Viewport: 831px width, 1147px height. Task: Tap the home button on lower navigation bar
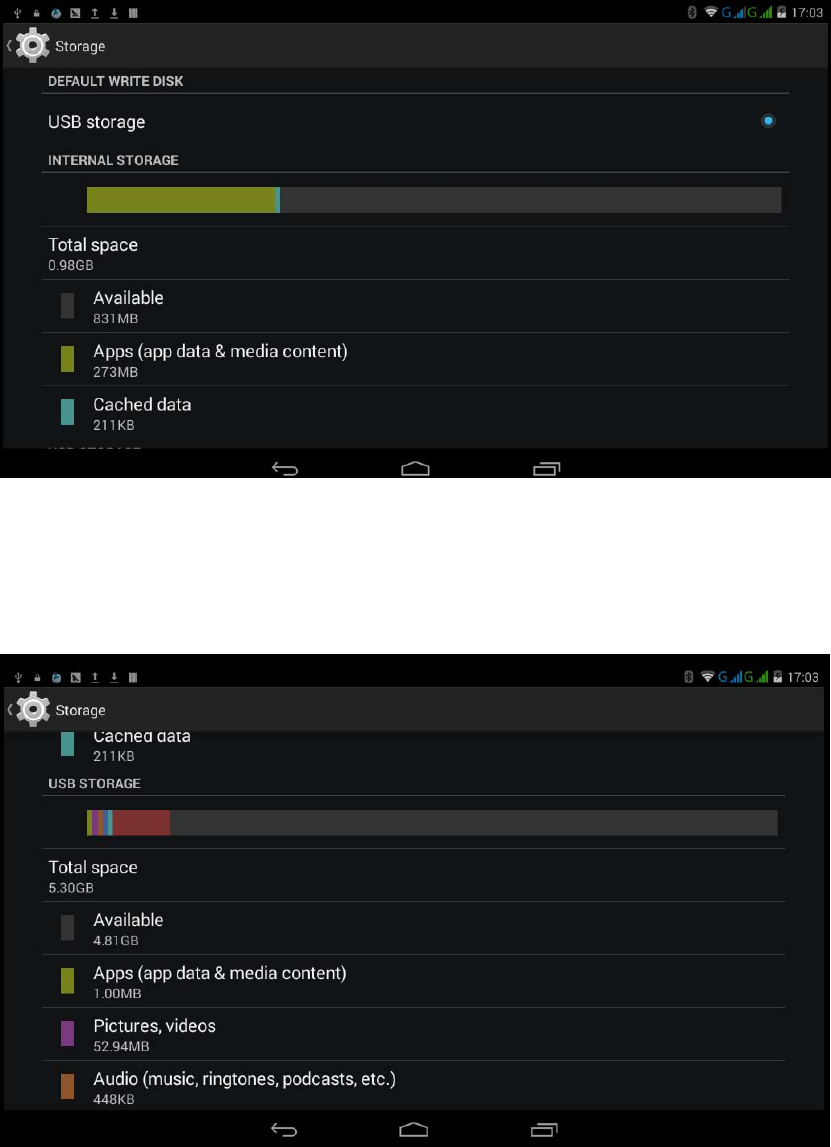point(415,1129)
